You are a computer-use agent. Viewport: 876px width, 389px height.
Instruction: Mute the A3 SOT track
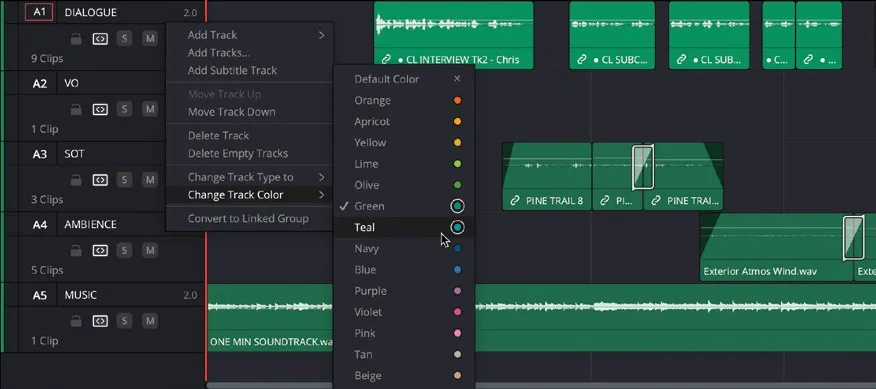149,180
